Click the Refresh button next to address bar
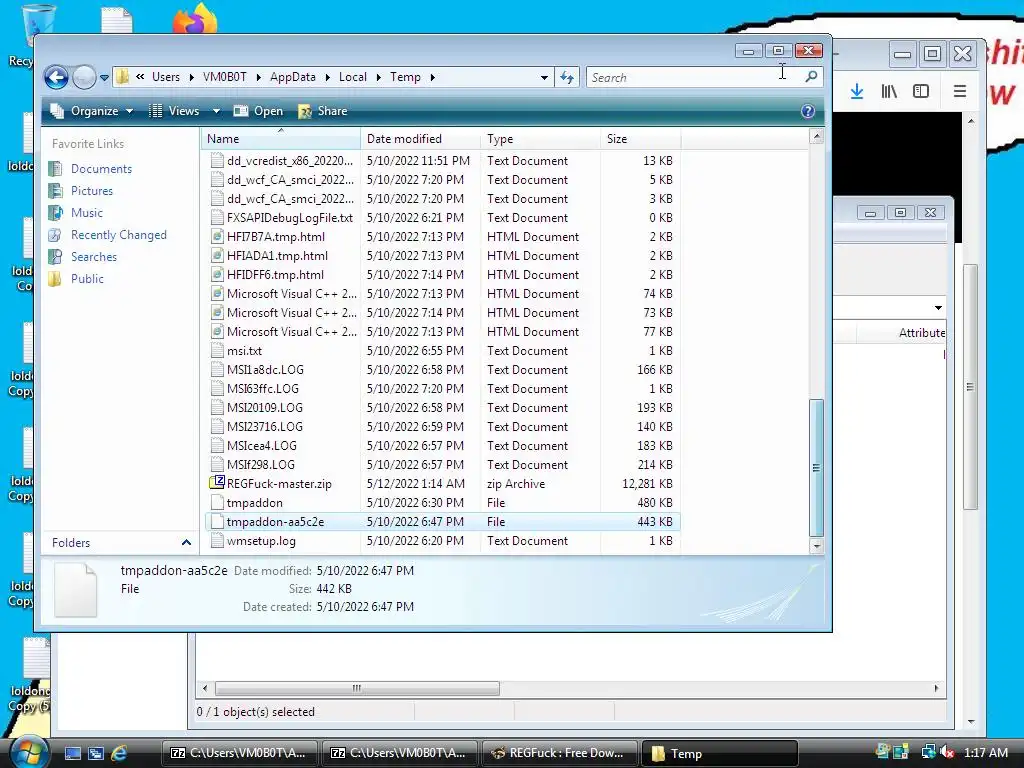The image size is (1024, 768). 567,78
